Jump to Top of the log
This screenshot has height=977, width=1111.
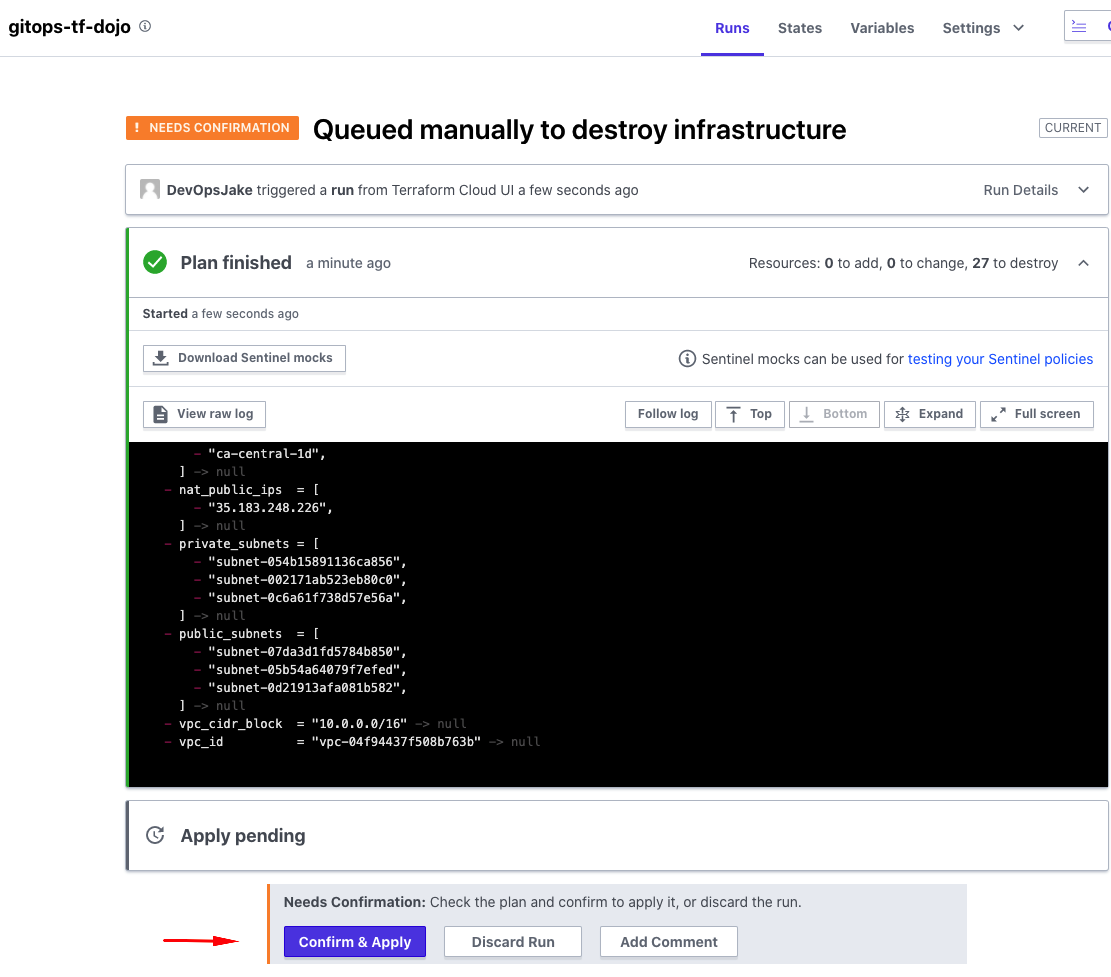[x=749, y=414]
